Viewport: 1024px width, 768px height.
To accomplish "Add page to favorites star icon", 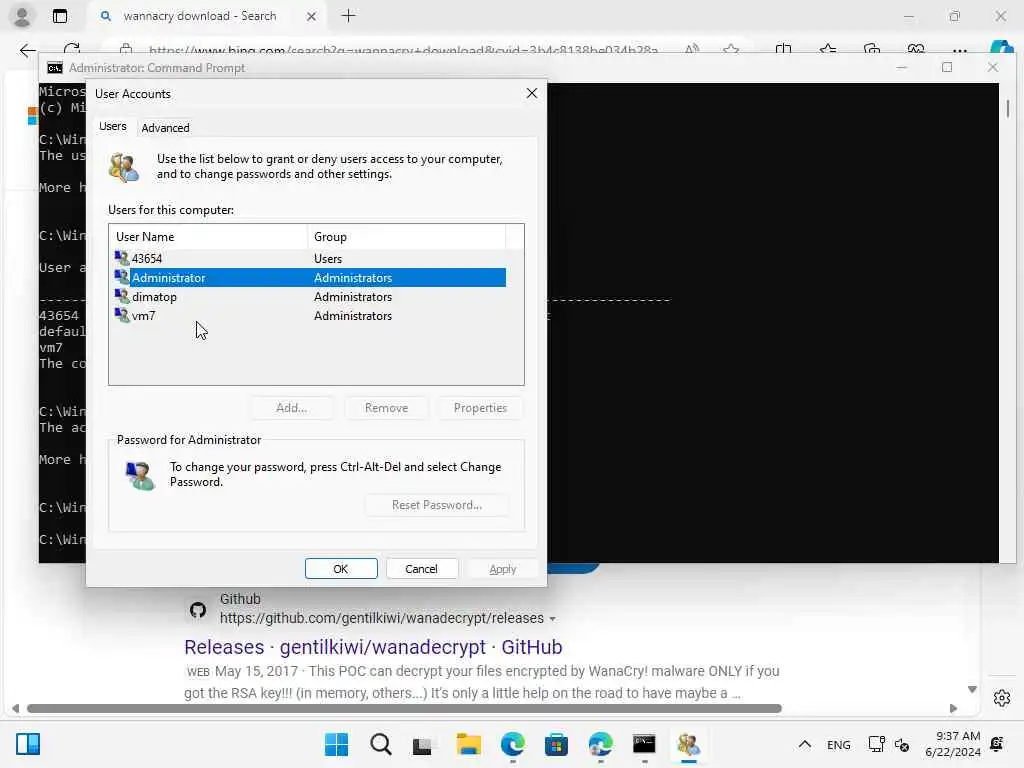I will (x=731, y=49).
